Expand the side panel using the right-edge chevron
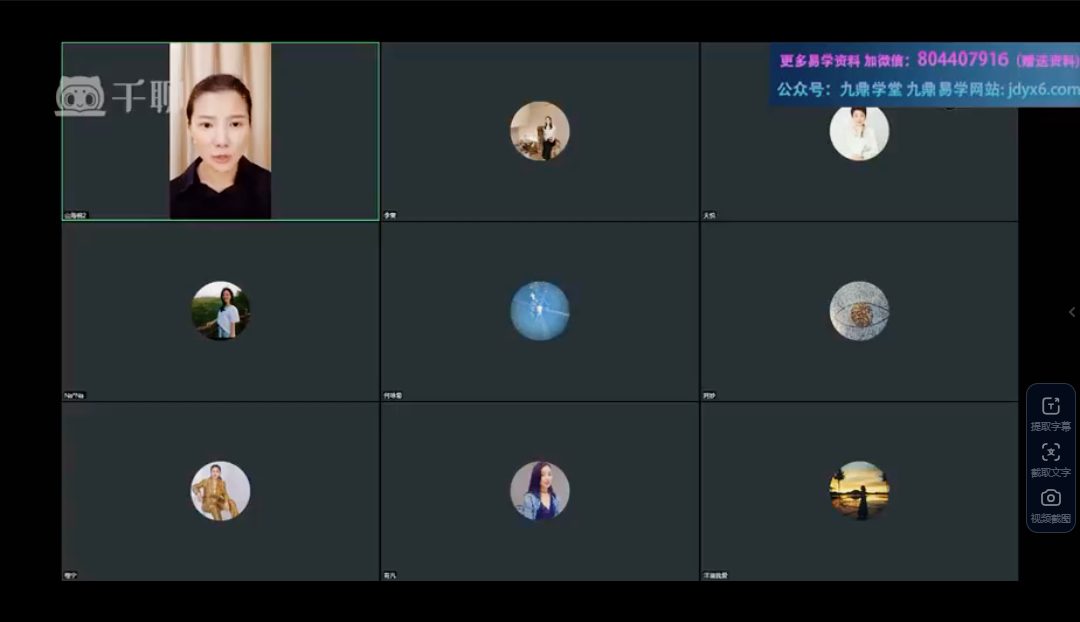Viewport: 1080px width, 622px height. [x=1072, y=312]
